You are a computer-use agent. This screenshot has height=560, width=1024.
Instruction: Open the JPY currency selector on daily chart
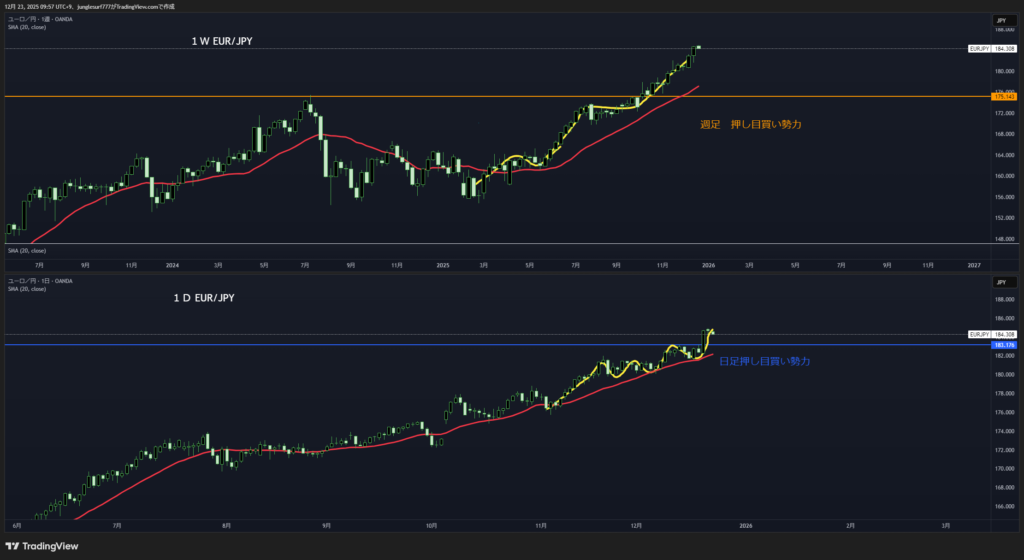(999, 284)
